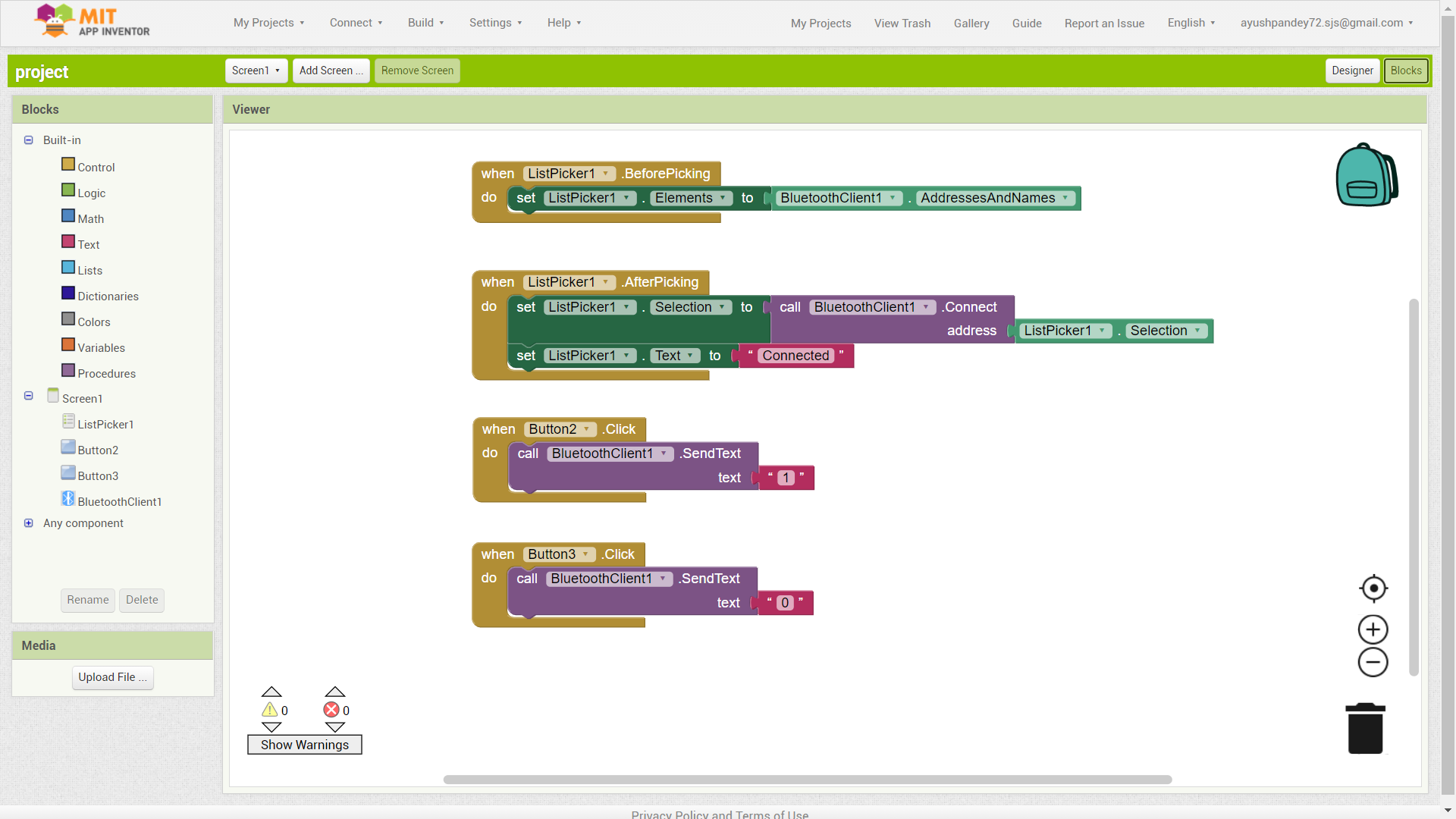Viewport: 1456px width, 819px height.
Task: Open the Colors blocks drawer
Action: tap(94, 322)
